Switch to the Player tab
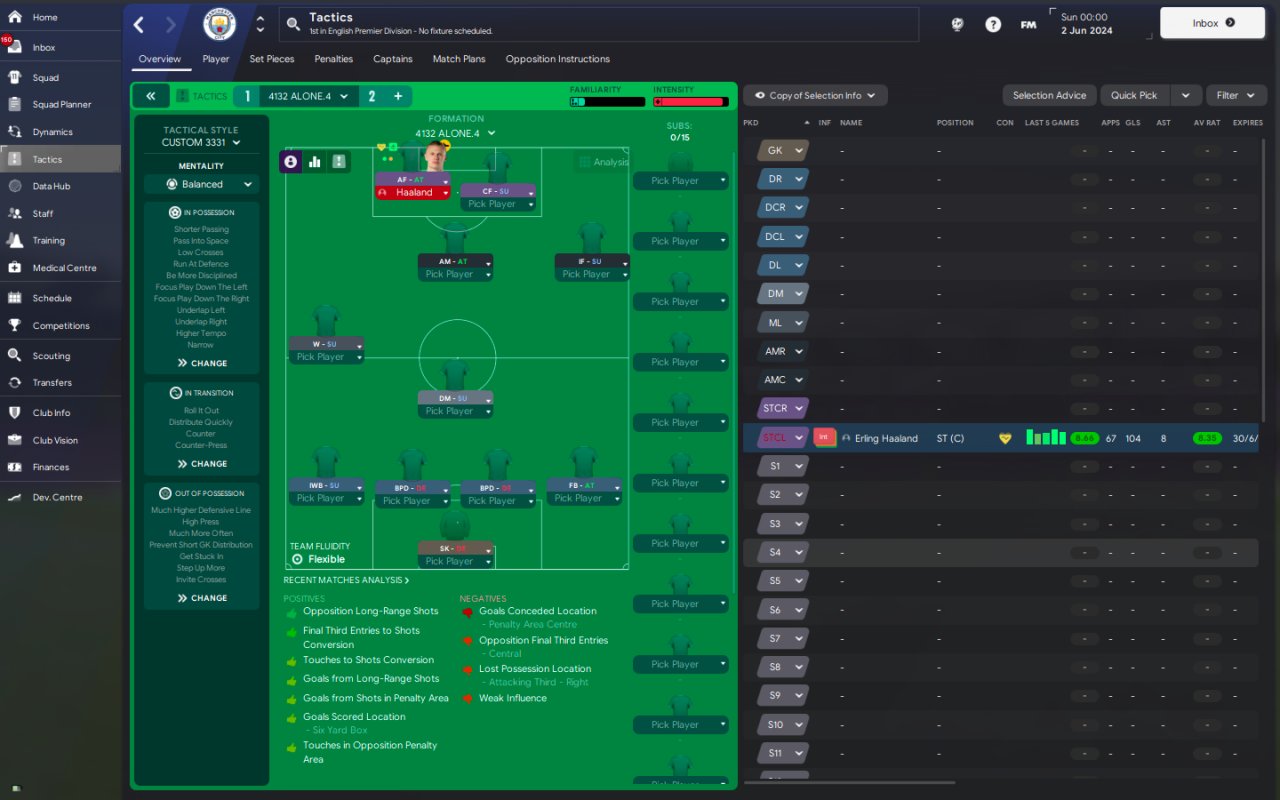1280x800 pixels. [x=216, y=59]
